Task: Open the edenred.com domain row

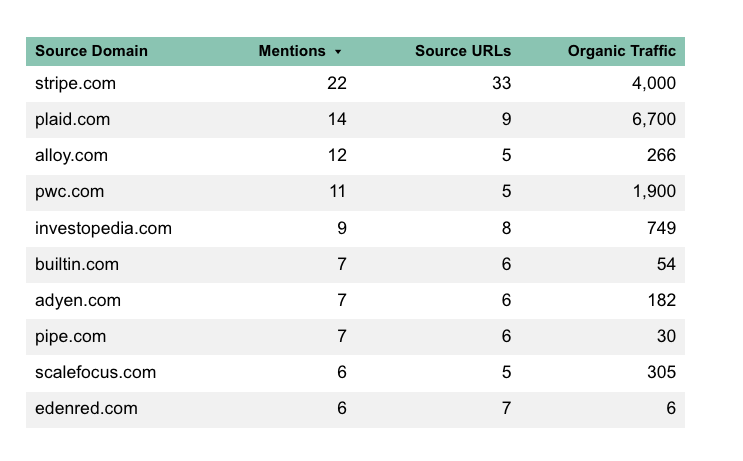Action: point(86,408)
